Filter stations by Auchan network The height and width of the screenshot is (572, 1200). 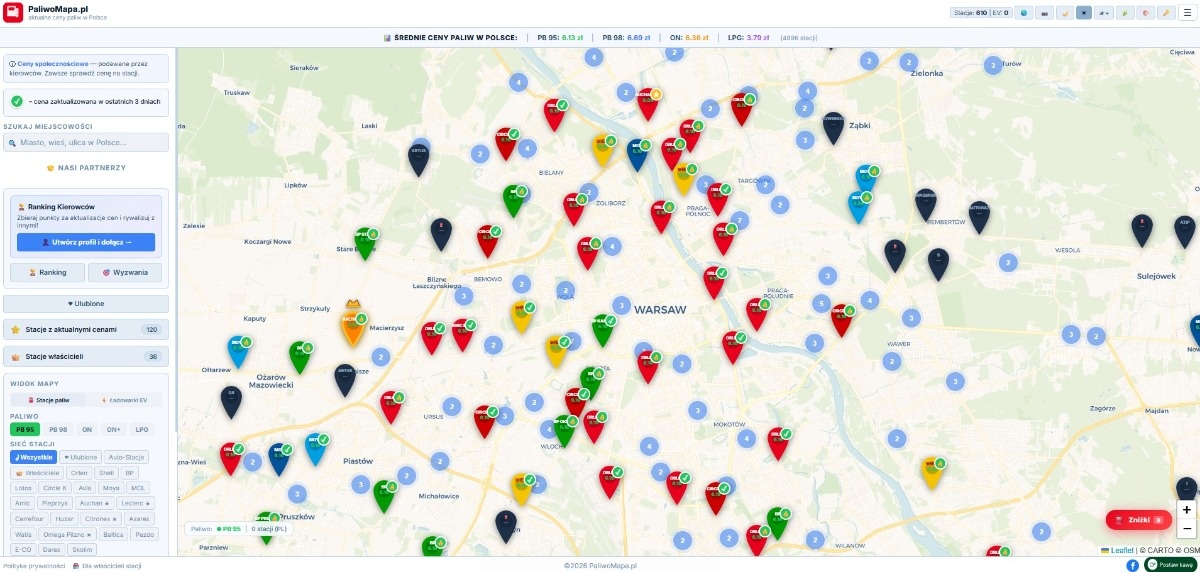coord(94,503)
